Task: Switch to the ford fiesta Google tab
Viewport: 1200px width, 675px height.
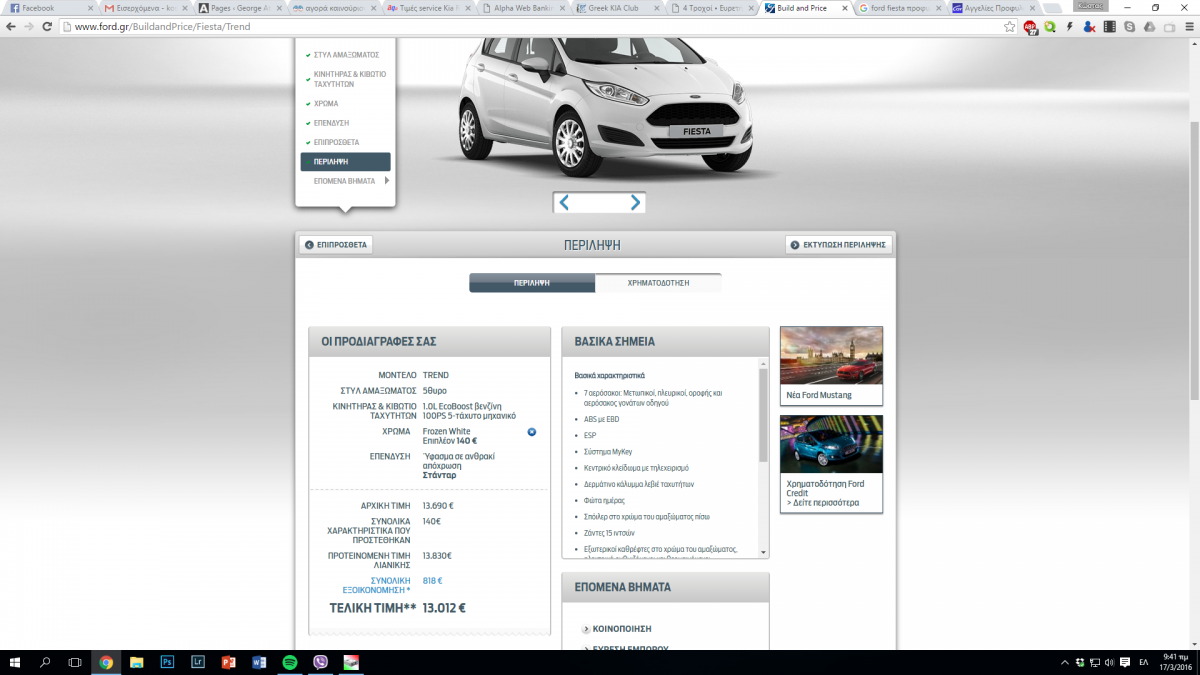Action: pos(897,7)
